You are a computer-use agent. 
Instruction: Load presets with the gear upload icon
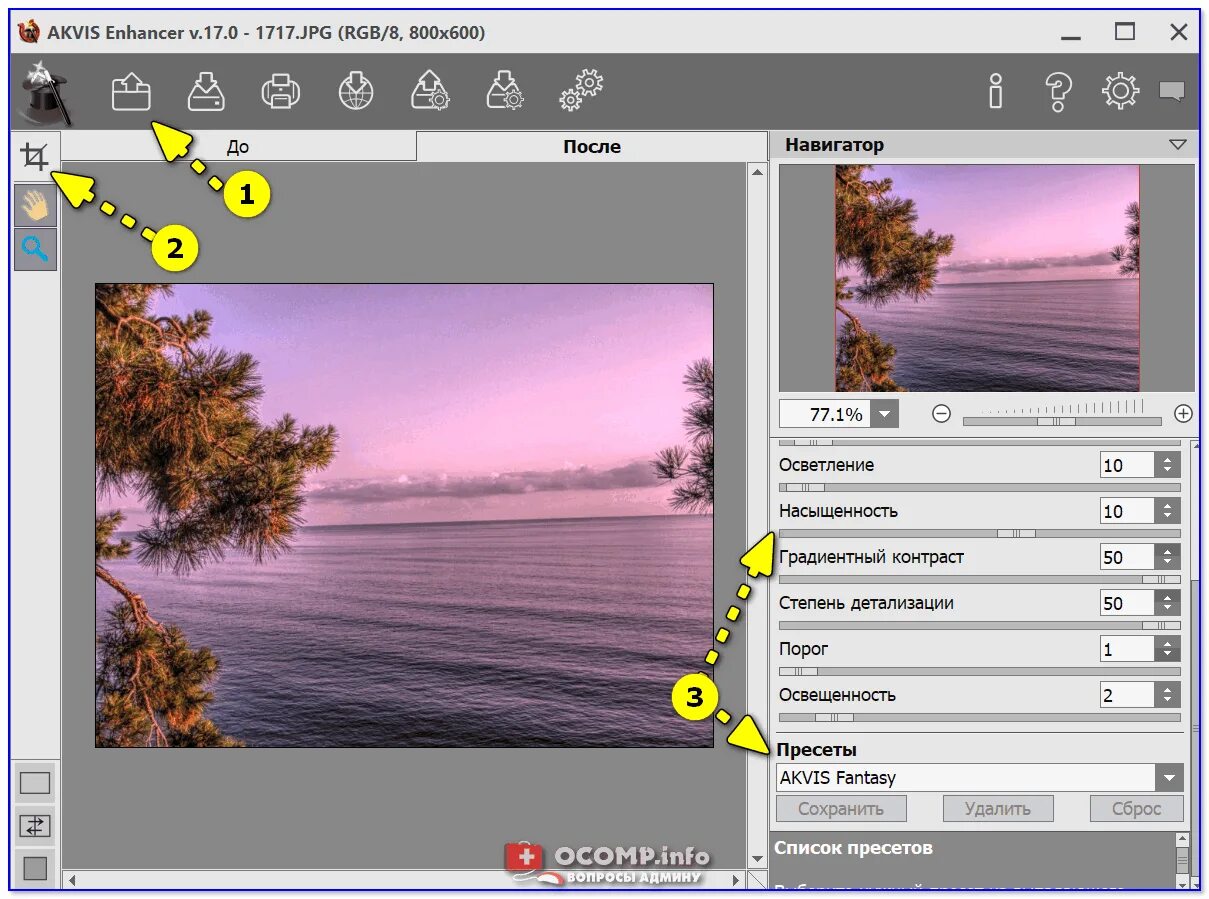point(430,91)
